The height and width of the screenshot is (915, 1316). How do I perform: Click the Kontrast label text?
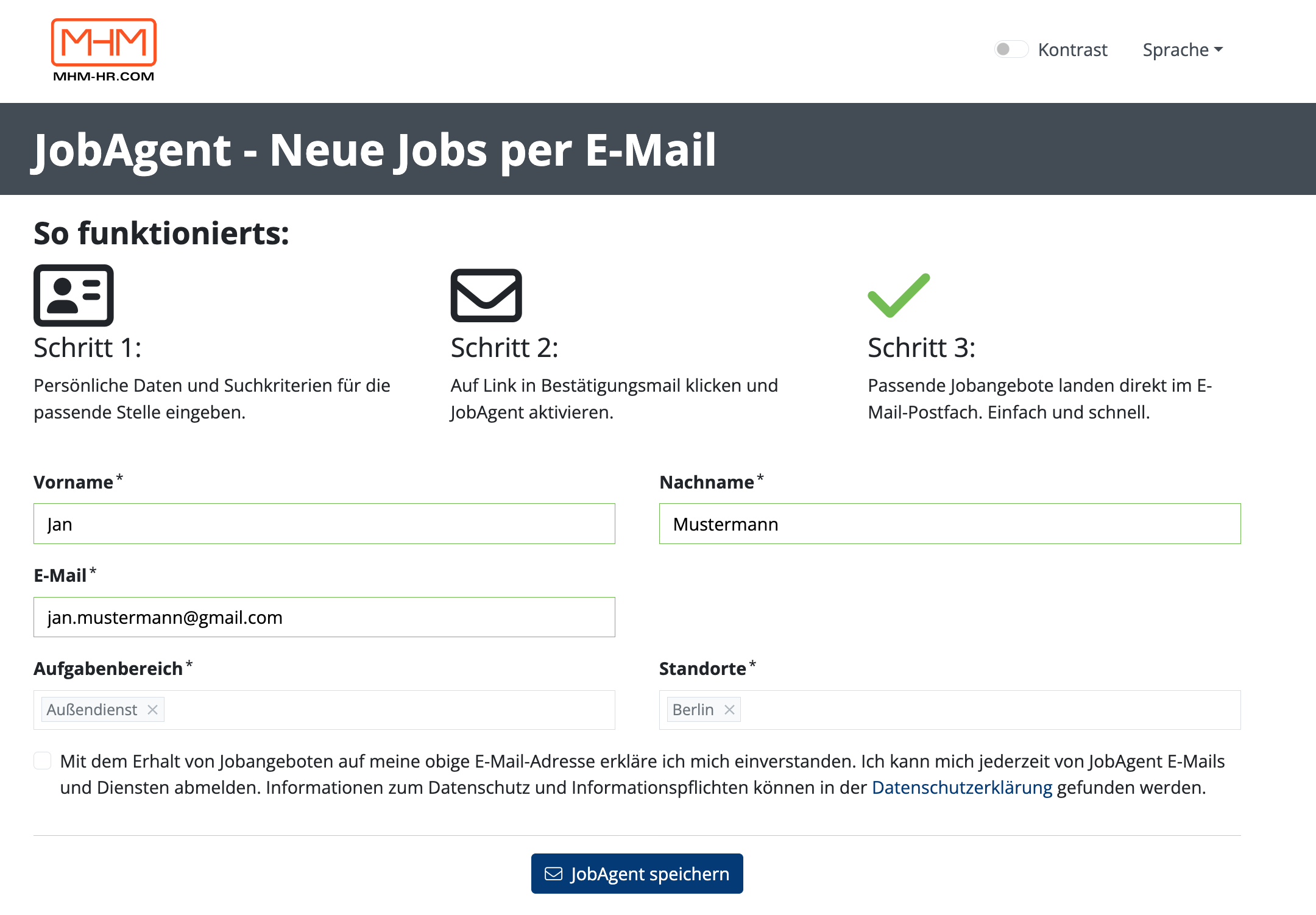pos(1072,50)
